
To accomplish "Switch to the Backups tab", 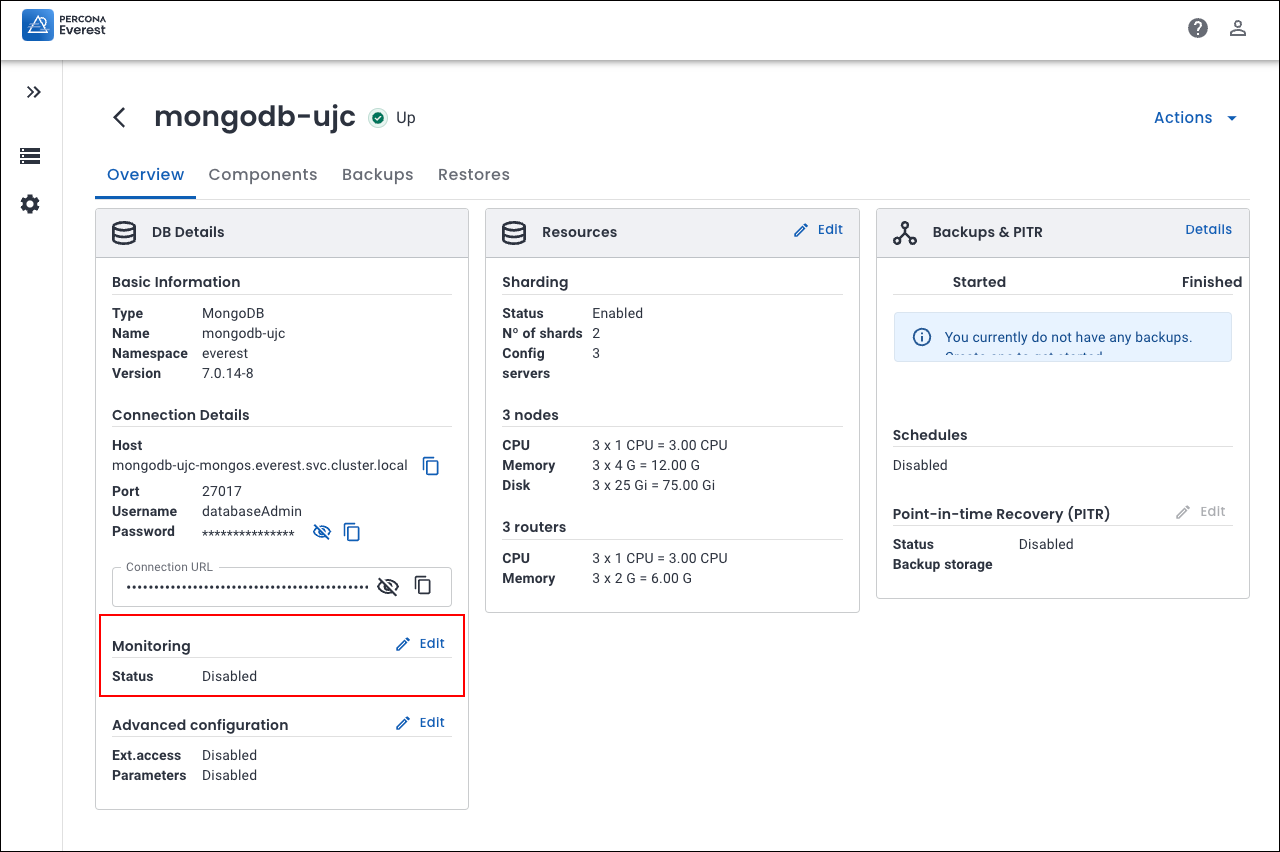I will coord(377,174).
